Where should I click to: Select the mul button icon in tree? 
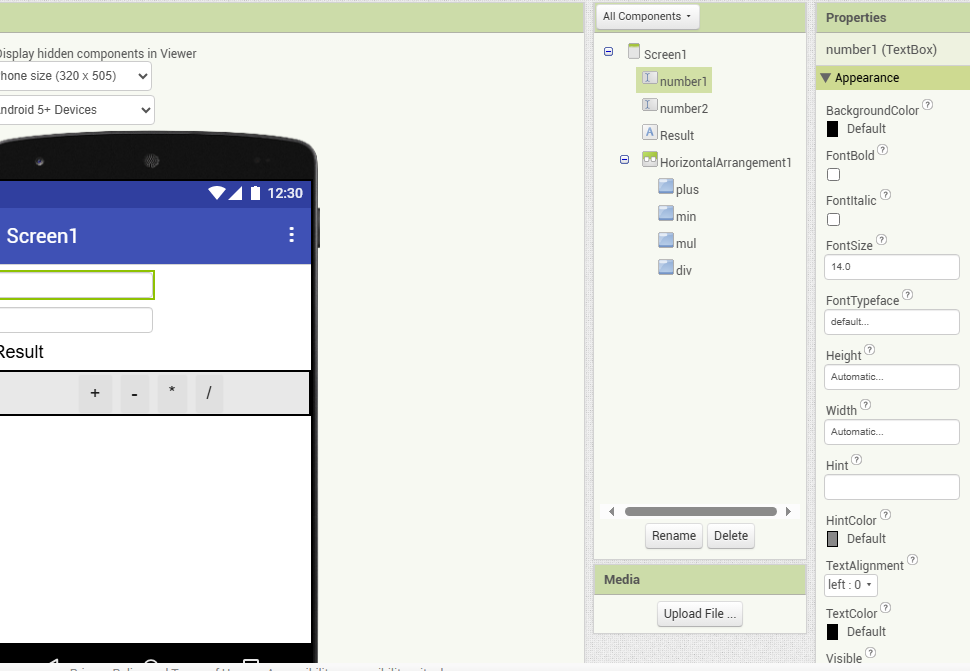666,241
